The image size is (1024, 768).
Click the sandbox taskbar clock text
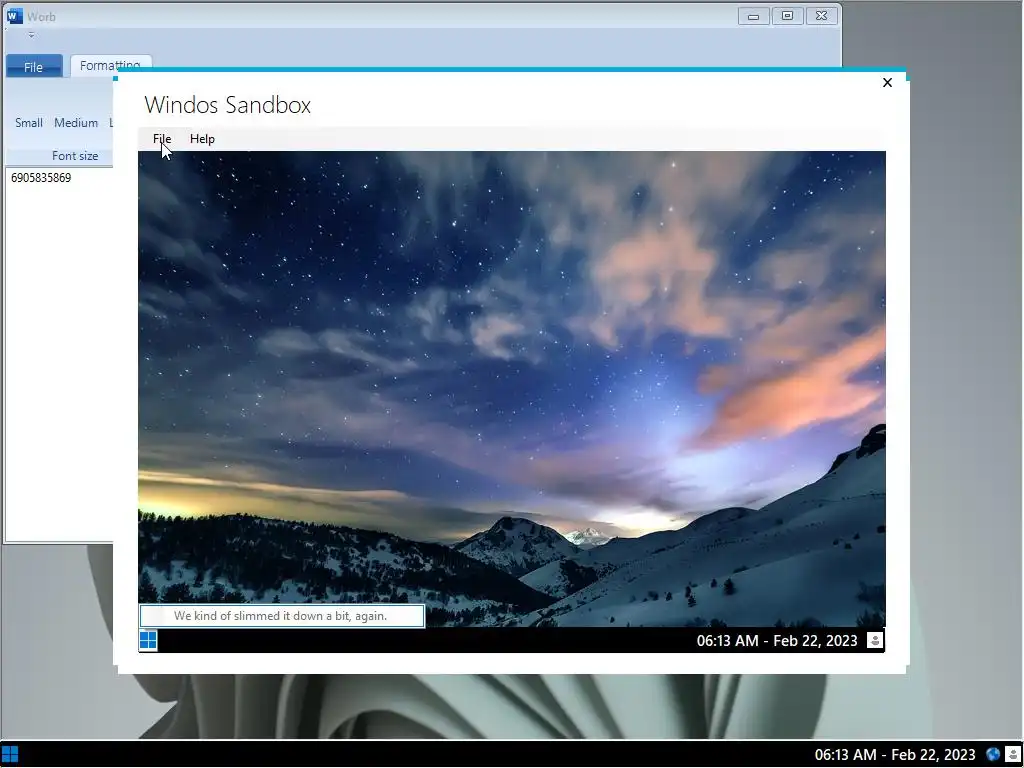click(776, 641)
